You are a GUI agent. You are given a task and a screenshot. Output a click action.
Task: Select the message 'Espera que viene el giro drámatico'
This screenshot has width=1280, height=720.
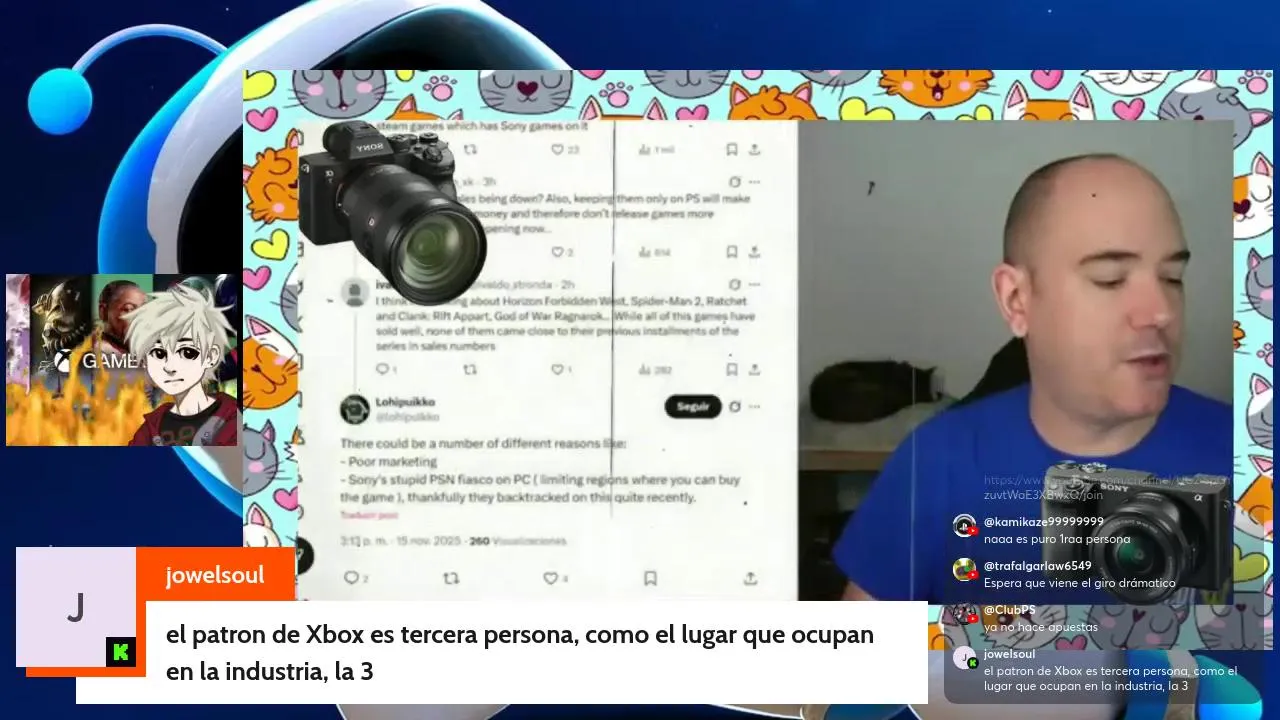point(1080,583)
